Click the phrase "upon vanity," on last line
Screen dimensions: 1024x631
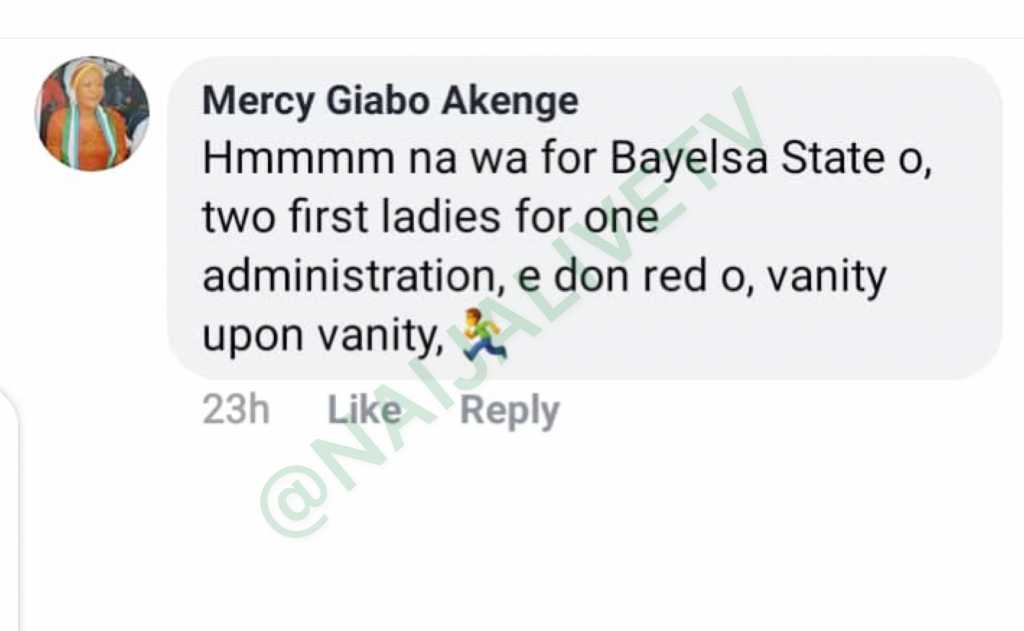pyautogui.click(x=323, y=336)
